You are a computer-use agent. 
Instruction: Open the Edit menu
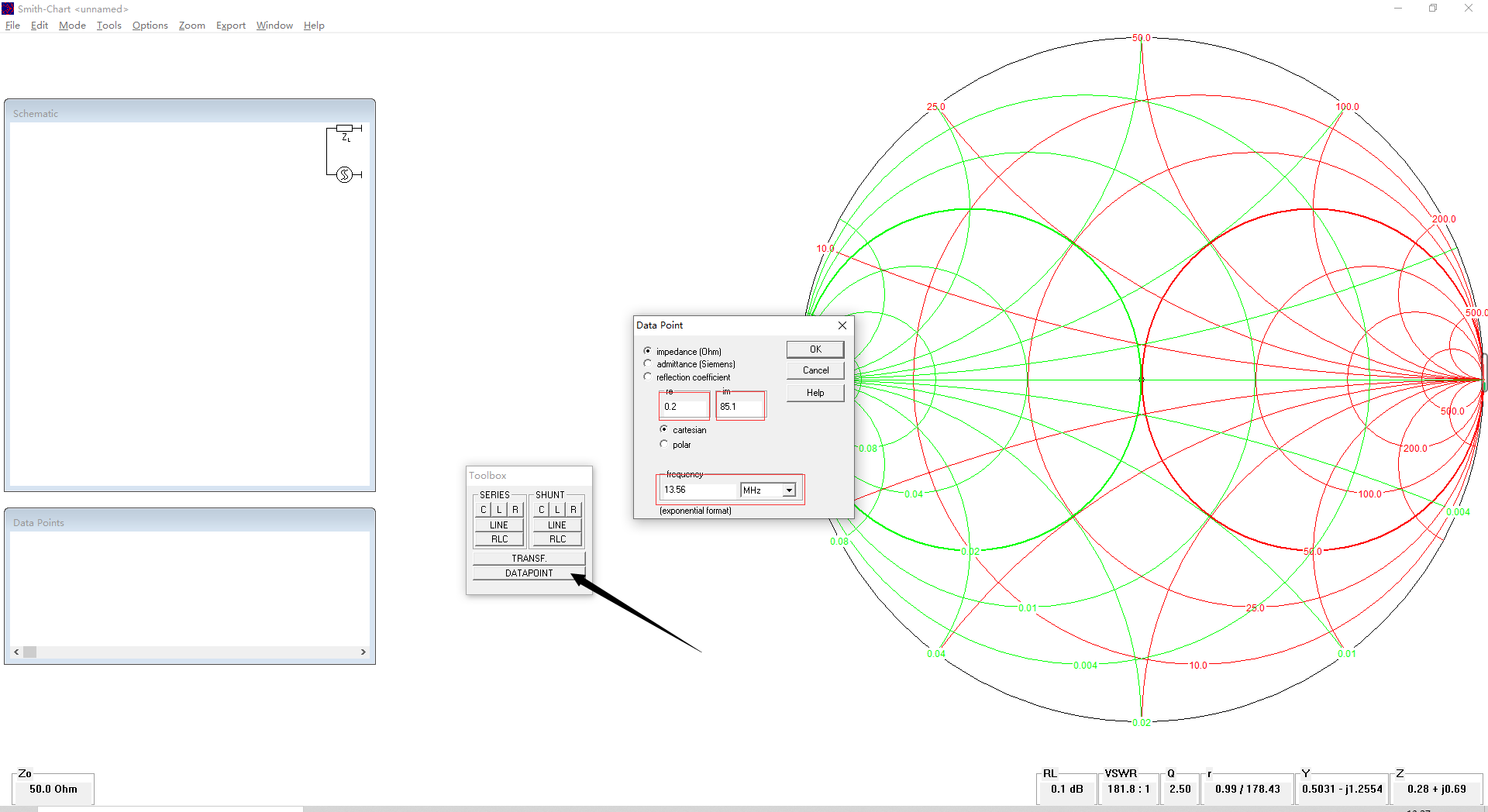(40, 26)
